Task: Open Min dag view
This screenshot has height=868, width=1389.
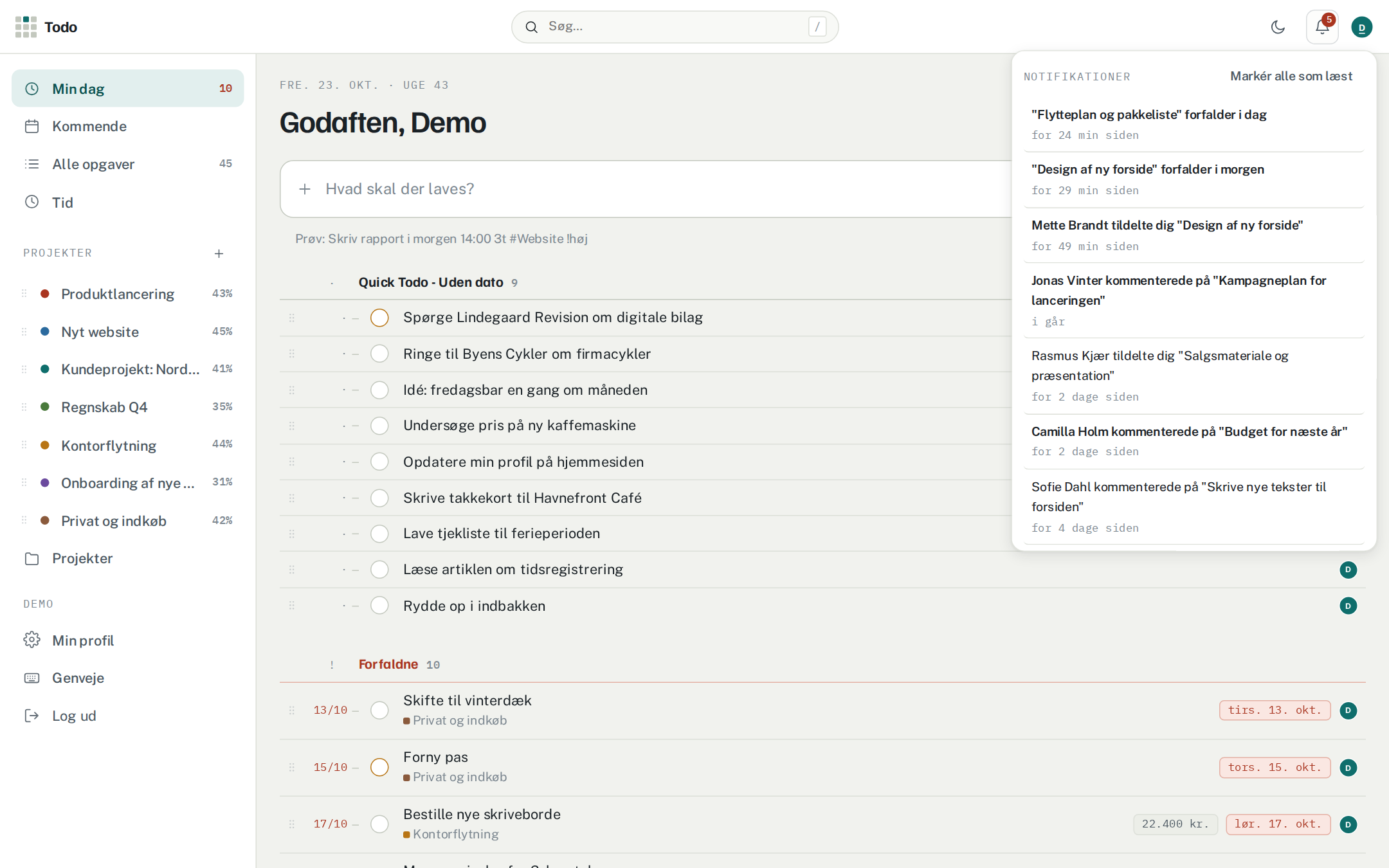Action: pos(127,89)
